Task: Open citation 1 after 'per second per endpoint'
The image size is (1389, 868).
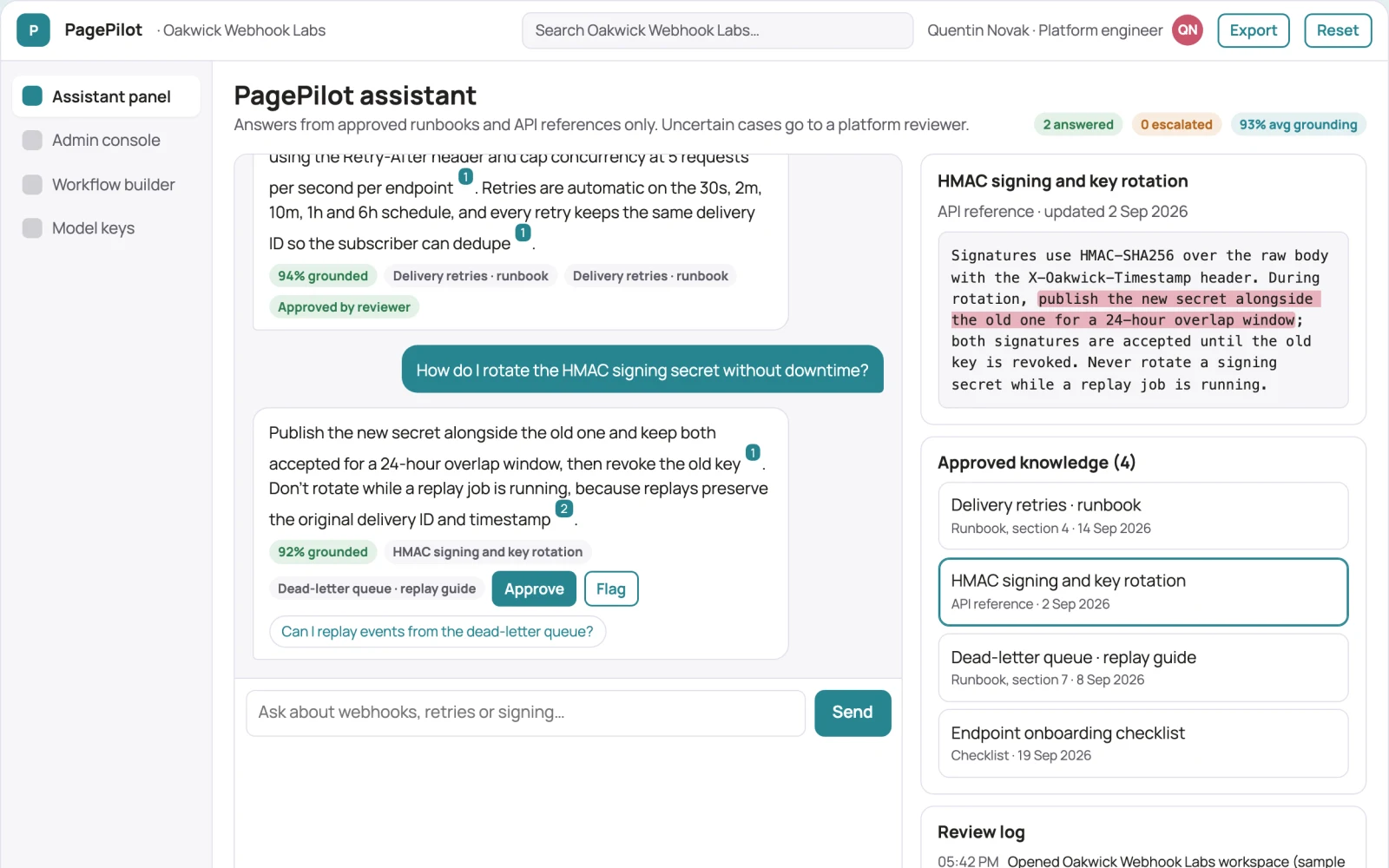Action: point(465,177)
